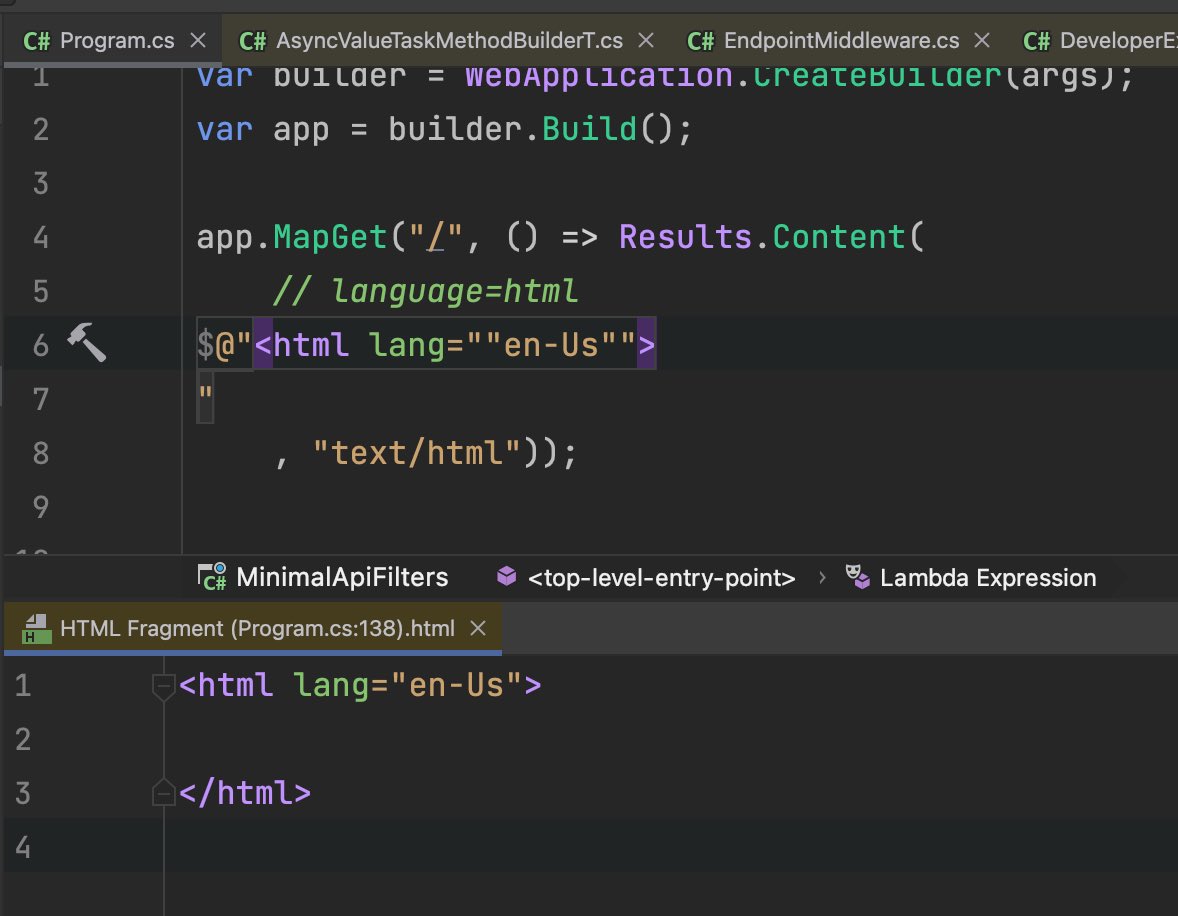Switch to the Program.cs tab
Screen dimensions: 1178x916
pos(113,41)
